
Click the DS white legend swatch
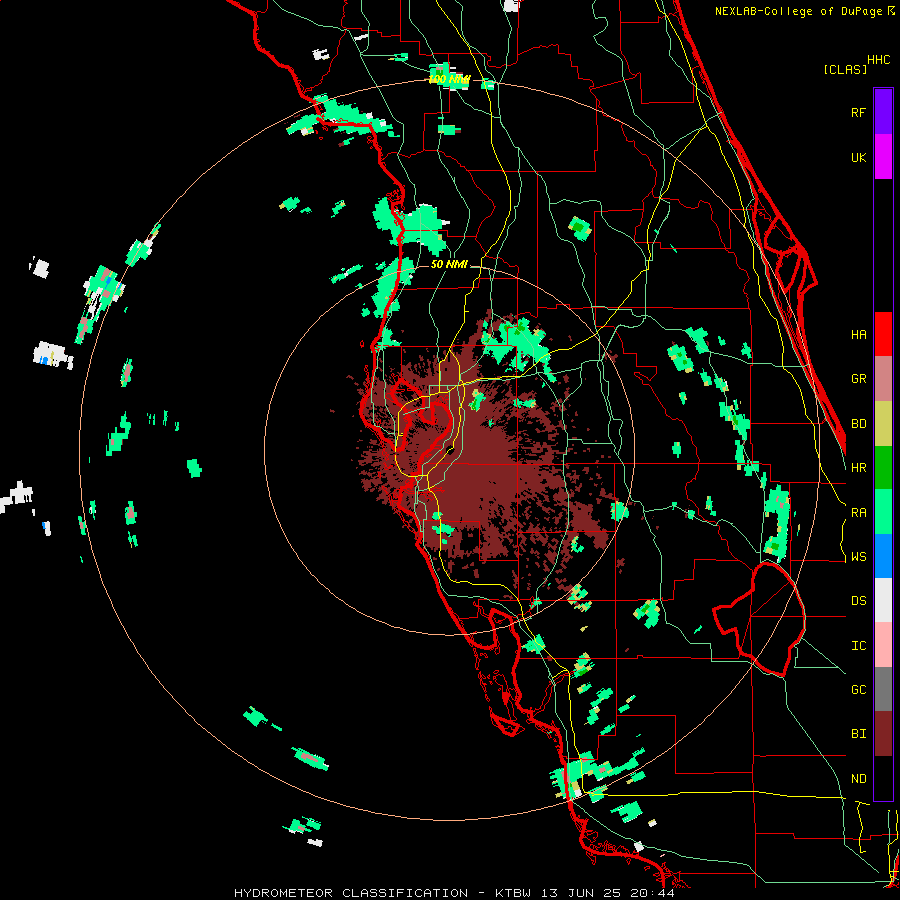click(883, 600)
